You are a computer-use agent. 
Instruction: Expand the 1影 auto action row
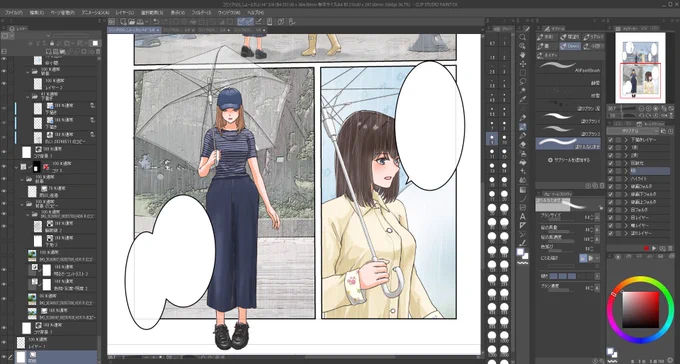(626, 148)
